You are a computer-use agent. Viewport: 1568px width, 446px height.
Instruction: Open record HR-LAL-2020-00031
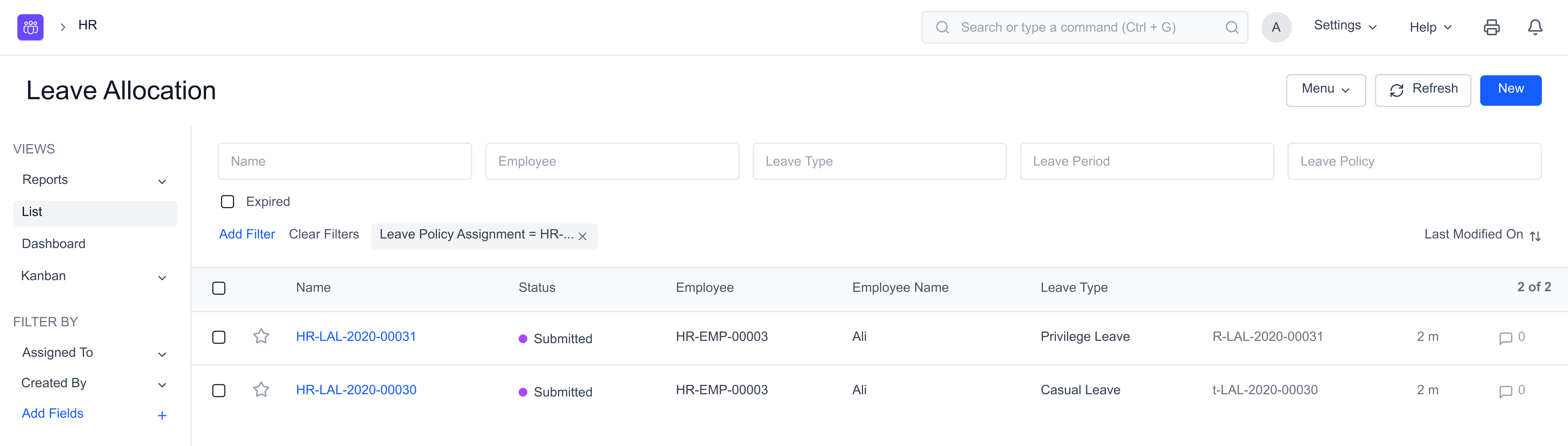tap(356, 336)
